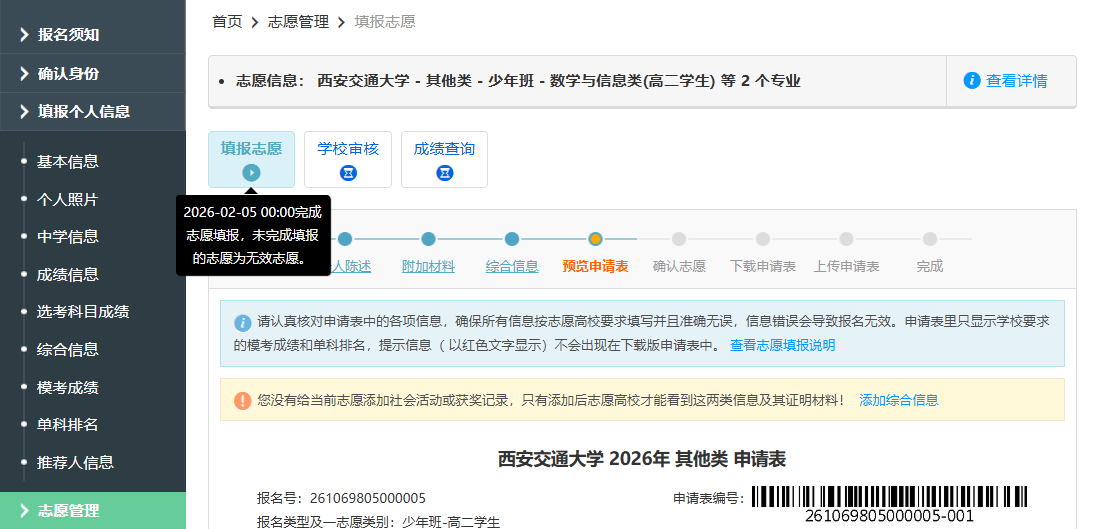The height and width of the screenshot is (529, 1097).
Task: Click the blue info icon beside 查看详情
Action: pos(971,81)
